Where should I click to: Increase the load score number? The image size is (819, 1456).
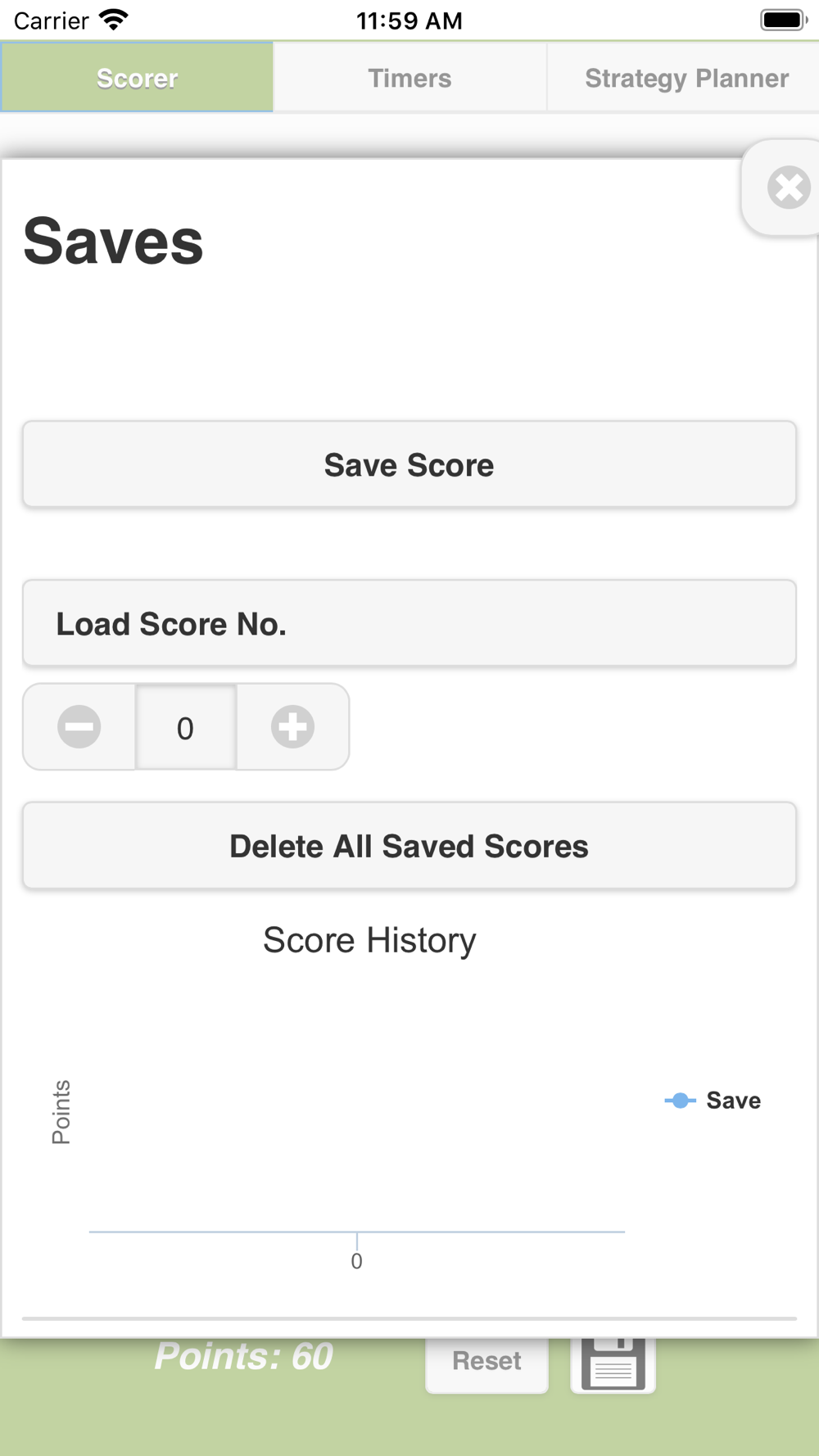pos(292,727)
